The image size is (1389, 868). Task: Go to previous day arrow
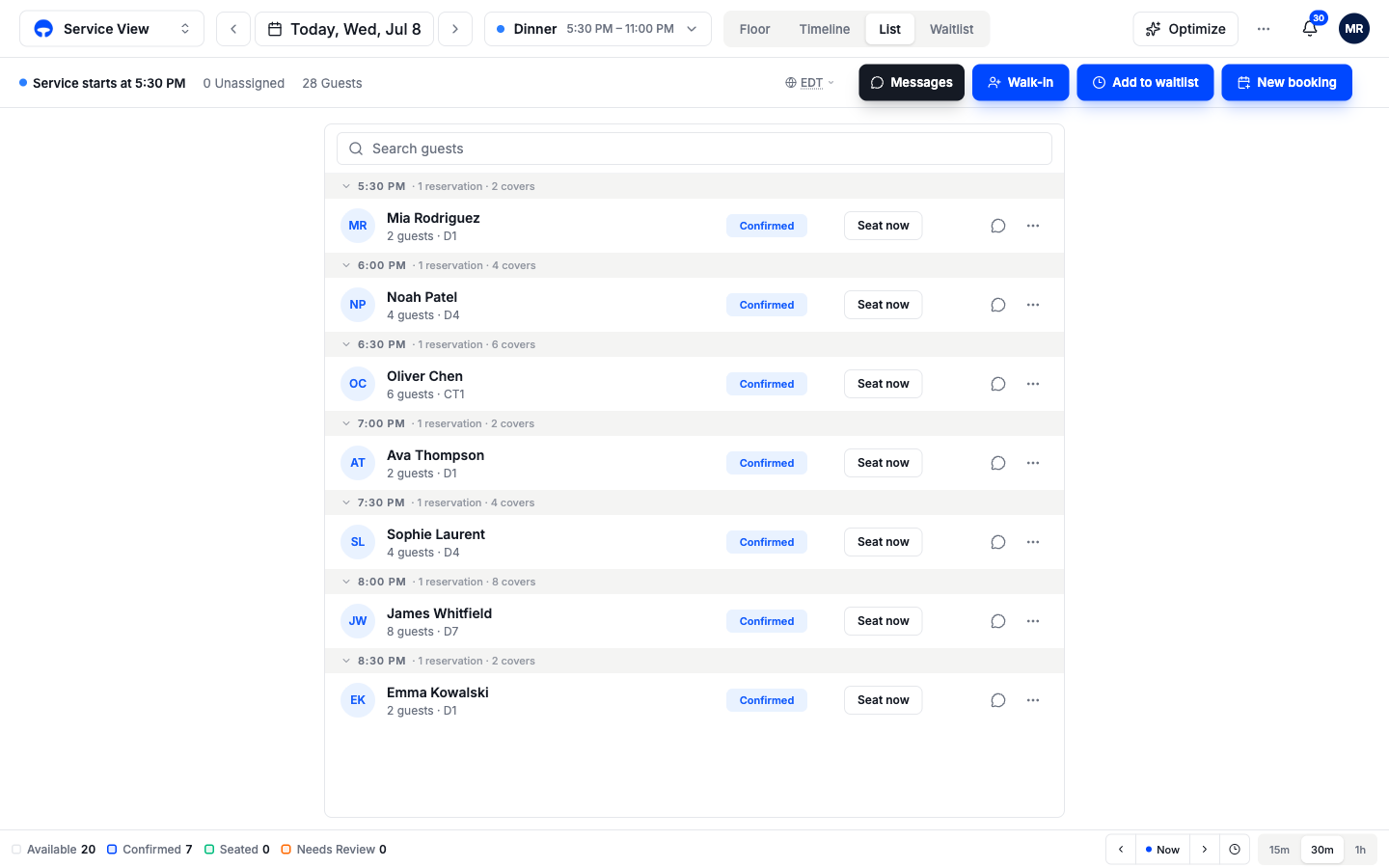point(233,29)
